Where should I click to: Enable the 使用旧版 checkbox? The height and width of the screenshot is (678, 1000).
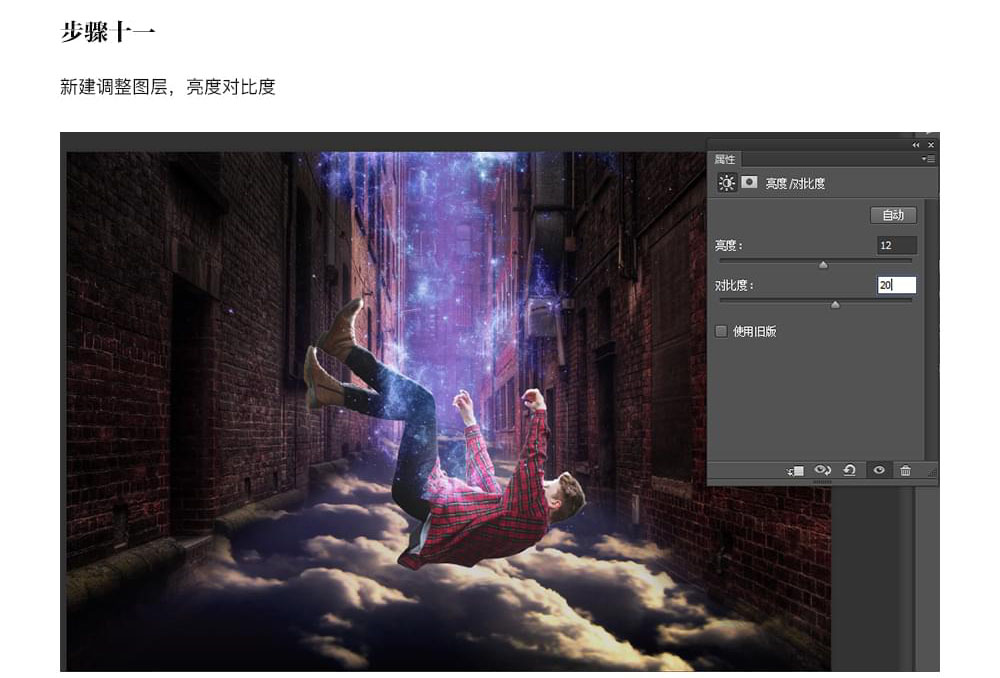coord(721,331)
